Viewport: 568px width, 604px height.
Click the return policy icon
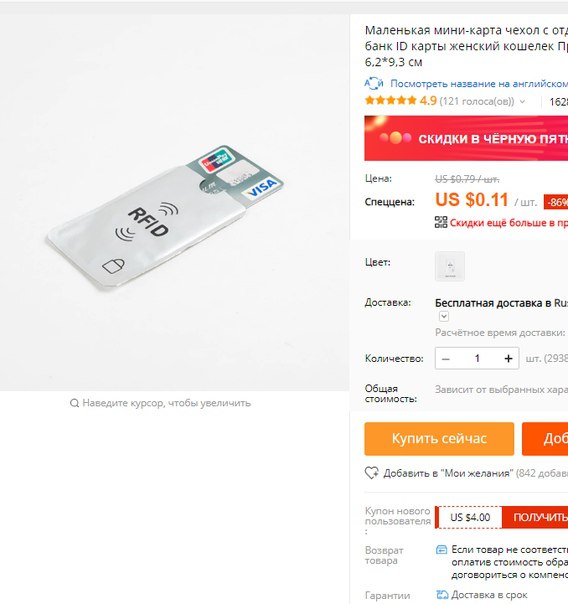(441, 550)
